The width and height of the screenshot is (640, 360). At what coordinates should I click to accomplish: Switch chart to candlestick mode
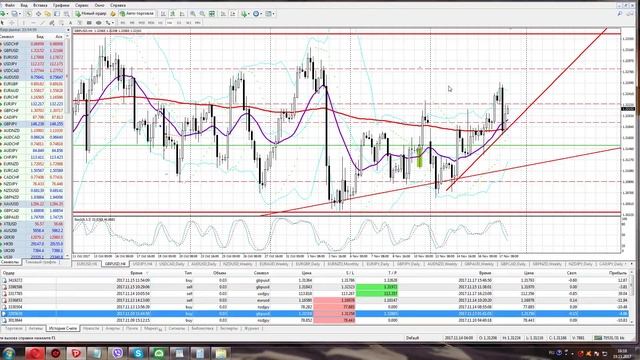click(172, 13)
